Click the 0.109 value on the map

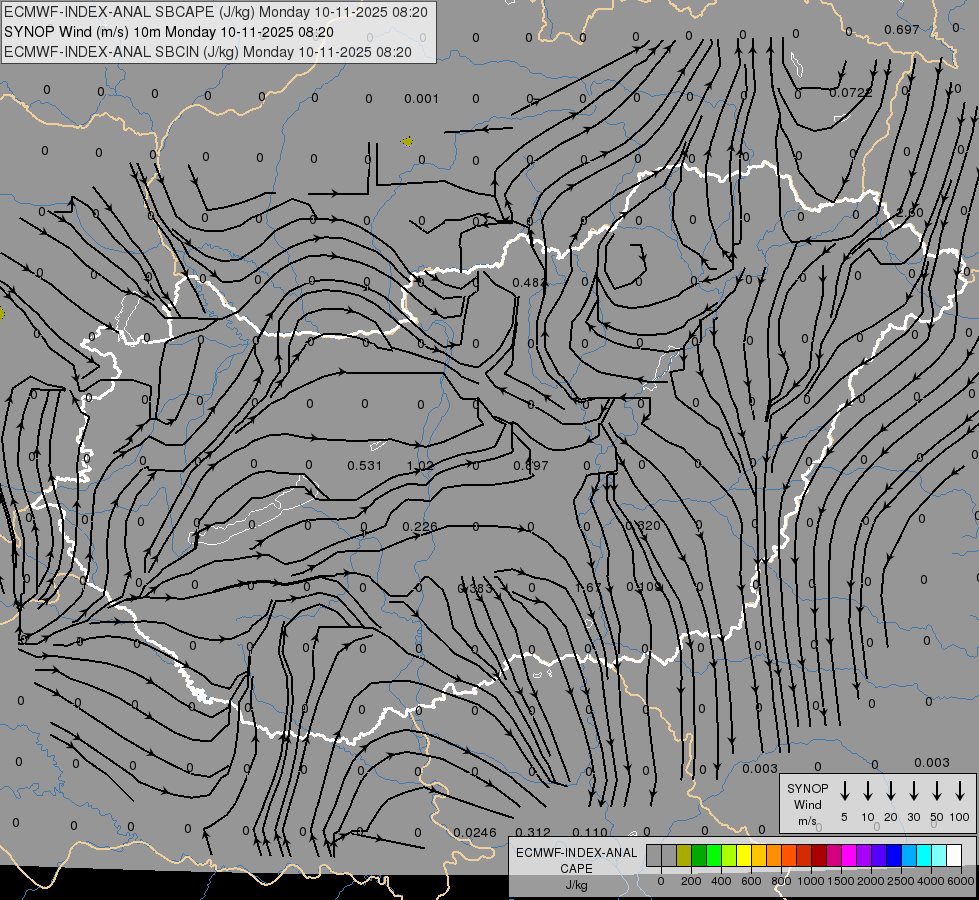pos(644,586)
